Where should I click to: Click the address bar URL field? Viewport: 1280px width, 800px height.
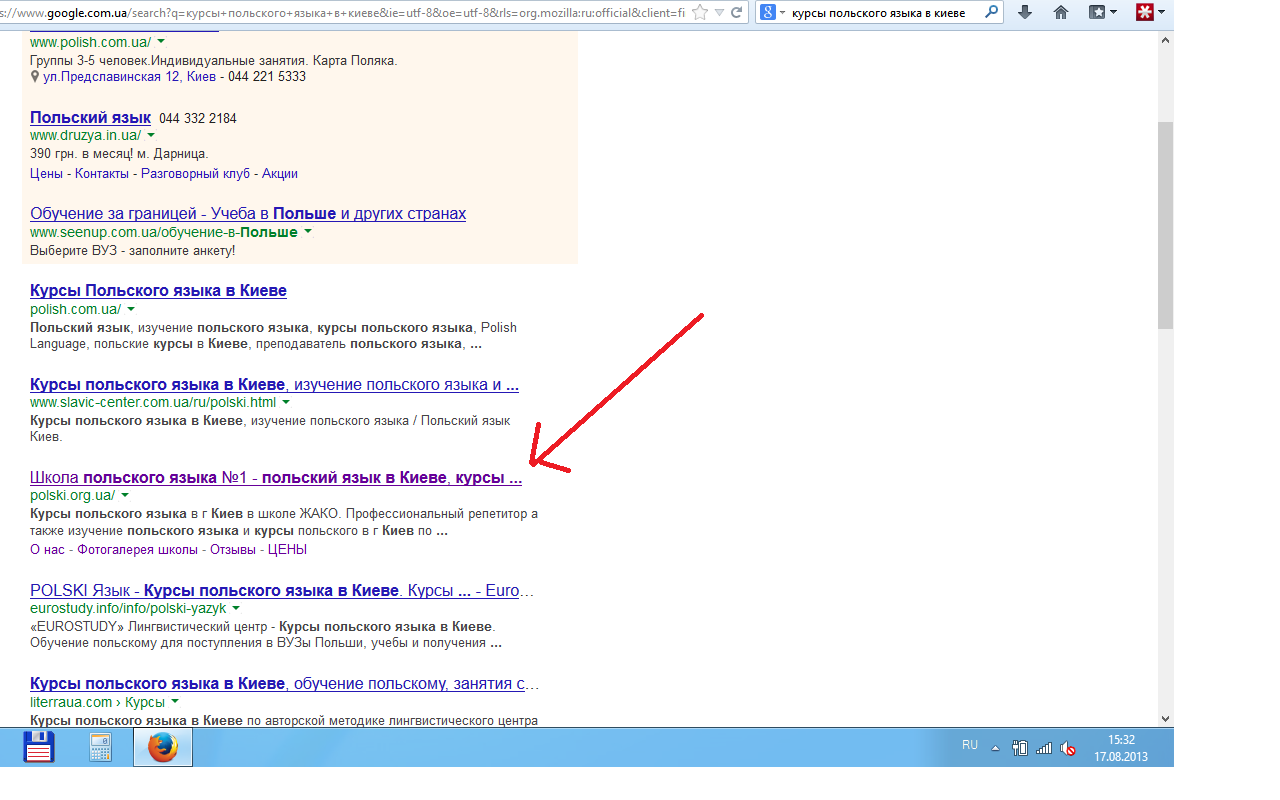(343, 13)
